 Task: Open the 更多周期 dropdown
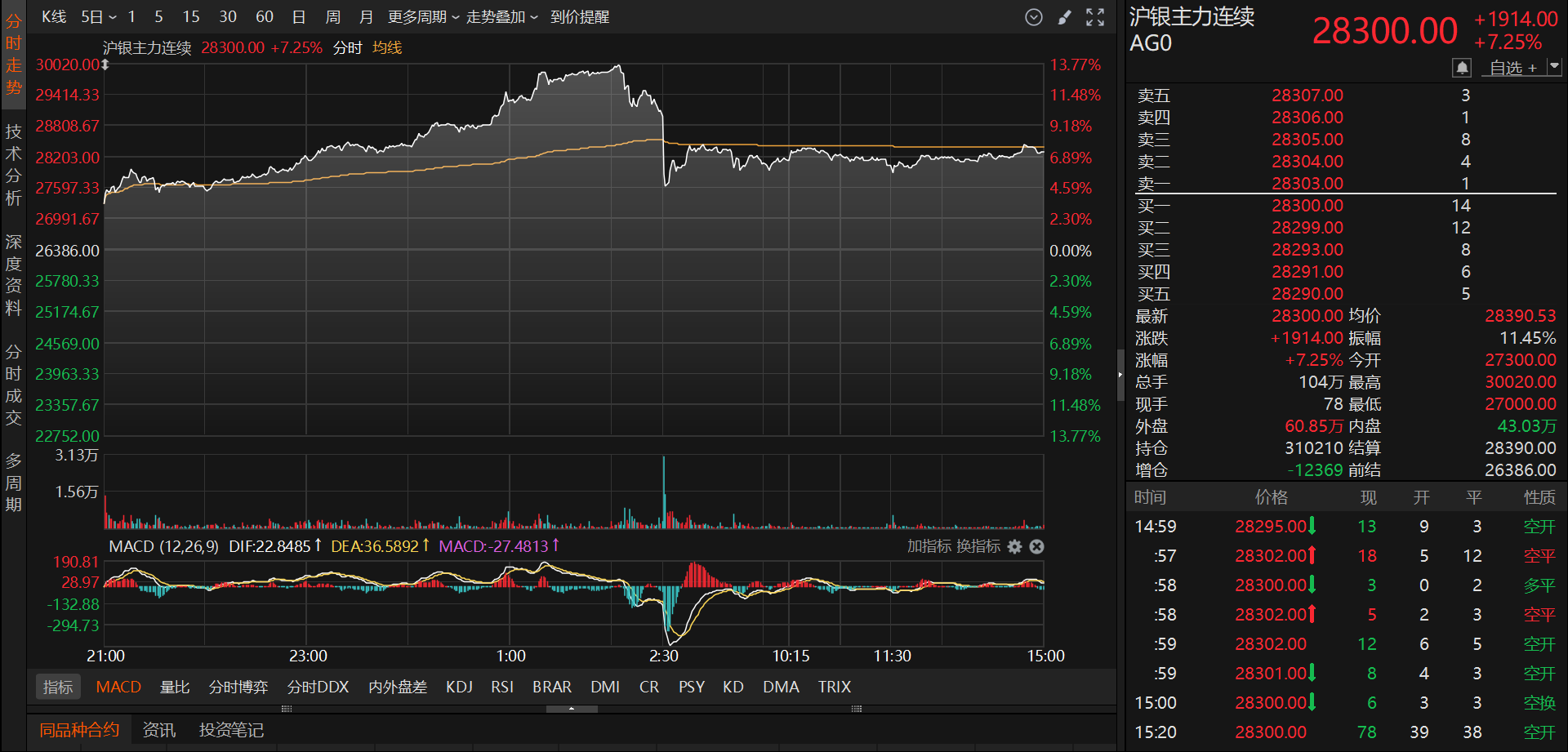[x=423, y=17]
